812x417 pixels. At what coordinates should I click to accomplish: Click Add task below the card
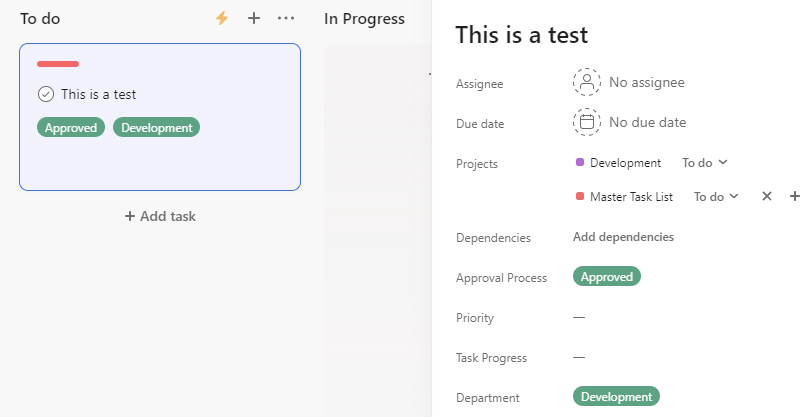pos(160,216)
